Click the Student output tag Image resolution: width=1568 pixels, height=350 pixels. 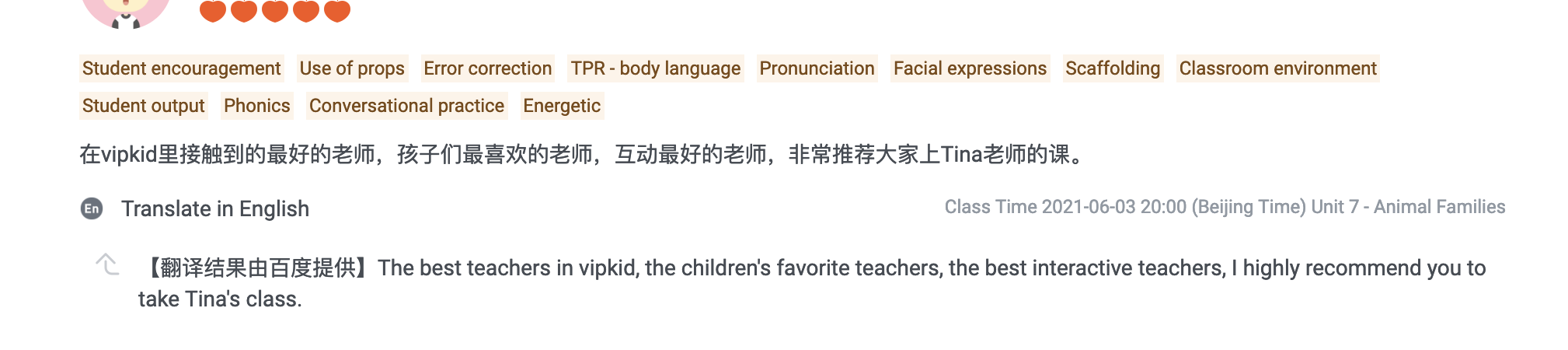pos(143,106)
